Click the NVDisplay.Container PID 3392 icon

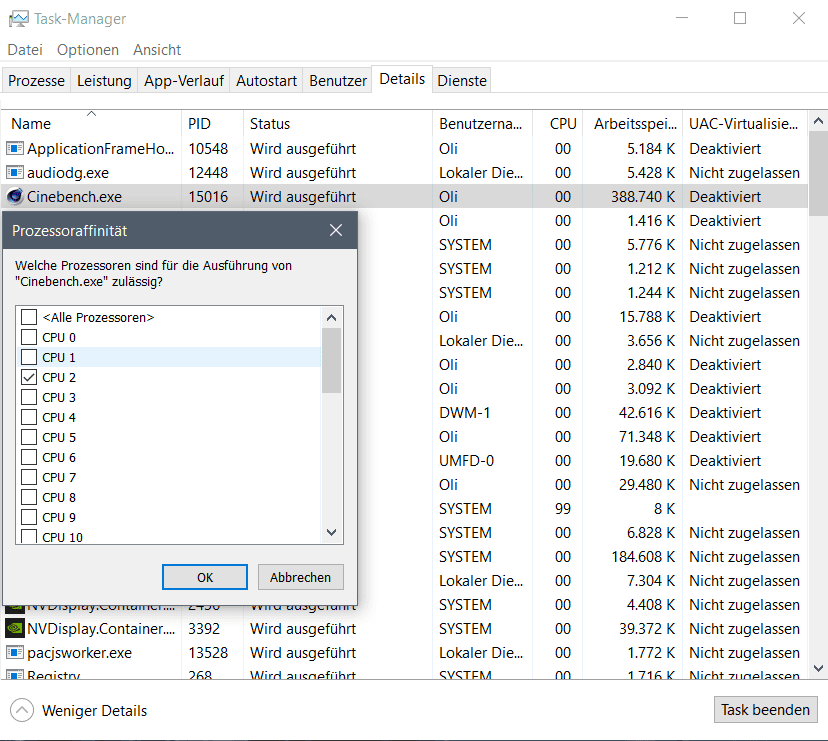click(15, 629)
